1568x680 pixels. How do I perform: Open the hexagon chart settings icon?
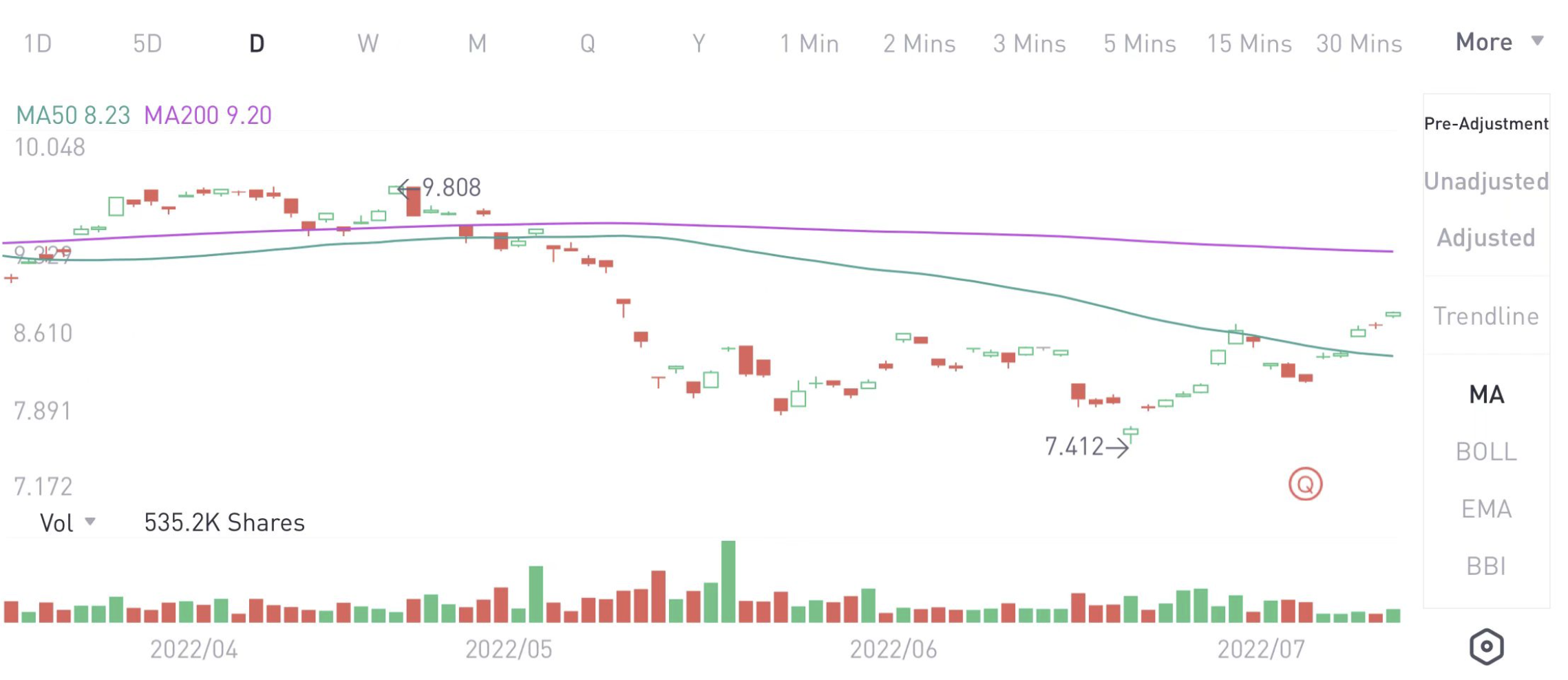pos(1486,647)
